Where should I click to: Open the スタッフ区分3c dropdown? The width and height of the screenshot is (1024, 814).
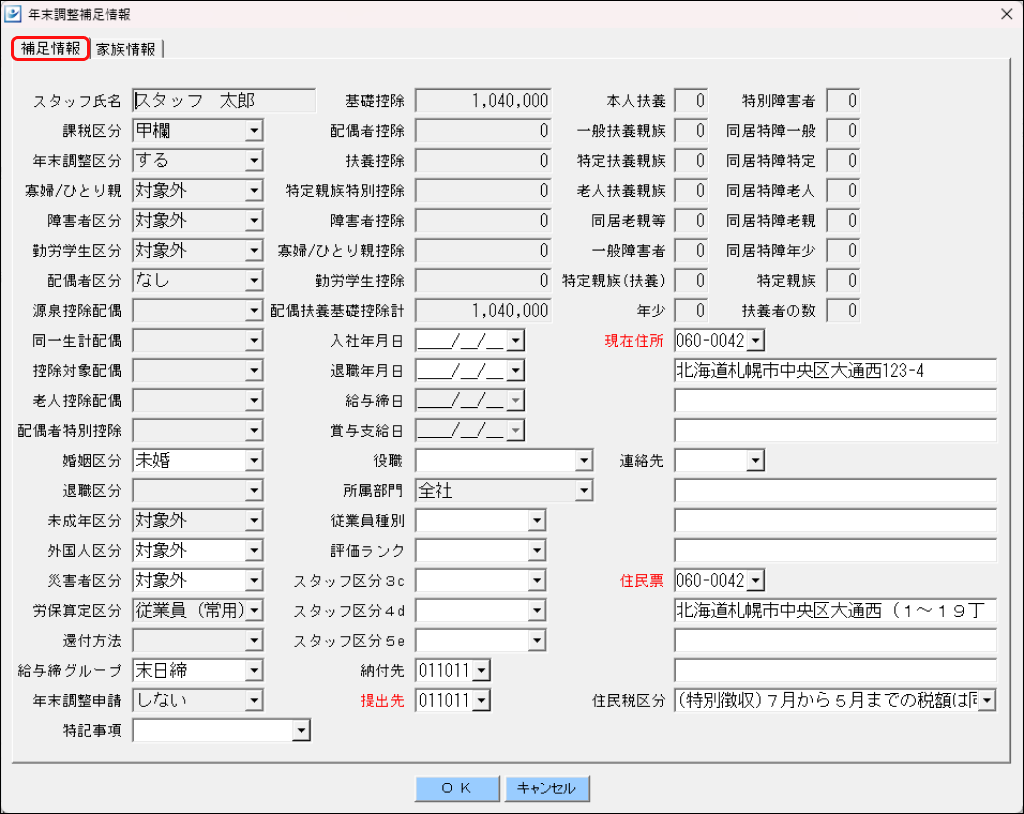click(x=536, y=581)
